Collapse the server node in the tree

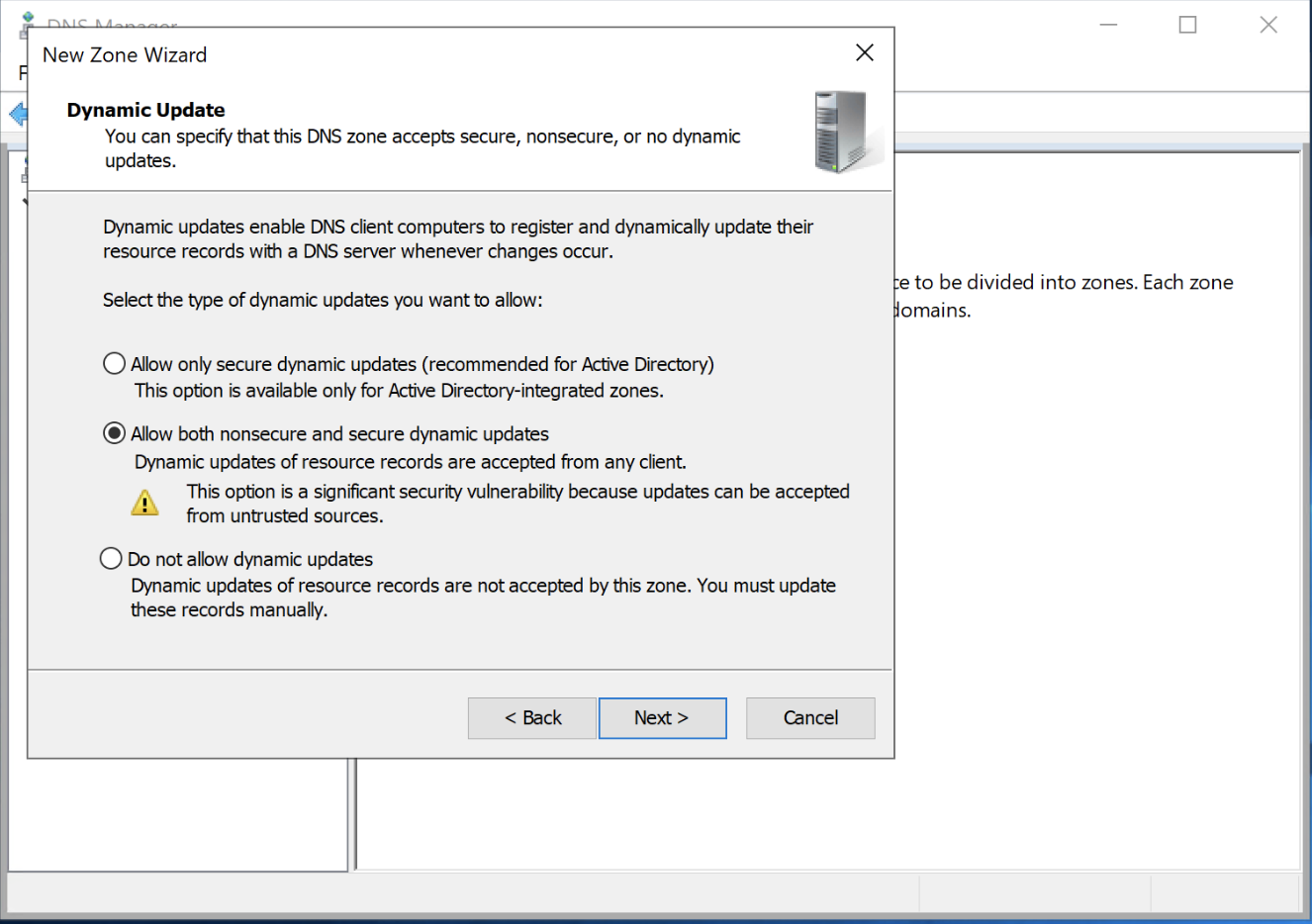(x=24, y=201)
